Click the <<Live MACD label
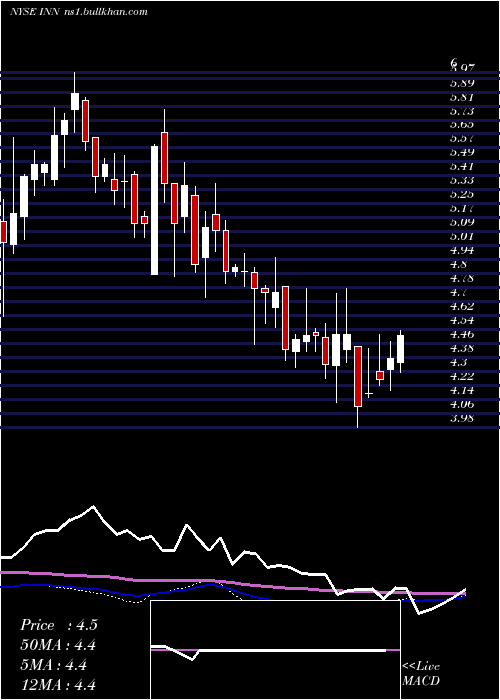 click(421, 674)
